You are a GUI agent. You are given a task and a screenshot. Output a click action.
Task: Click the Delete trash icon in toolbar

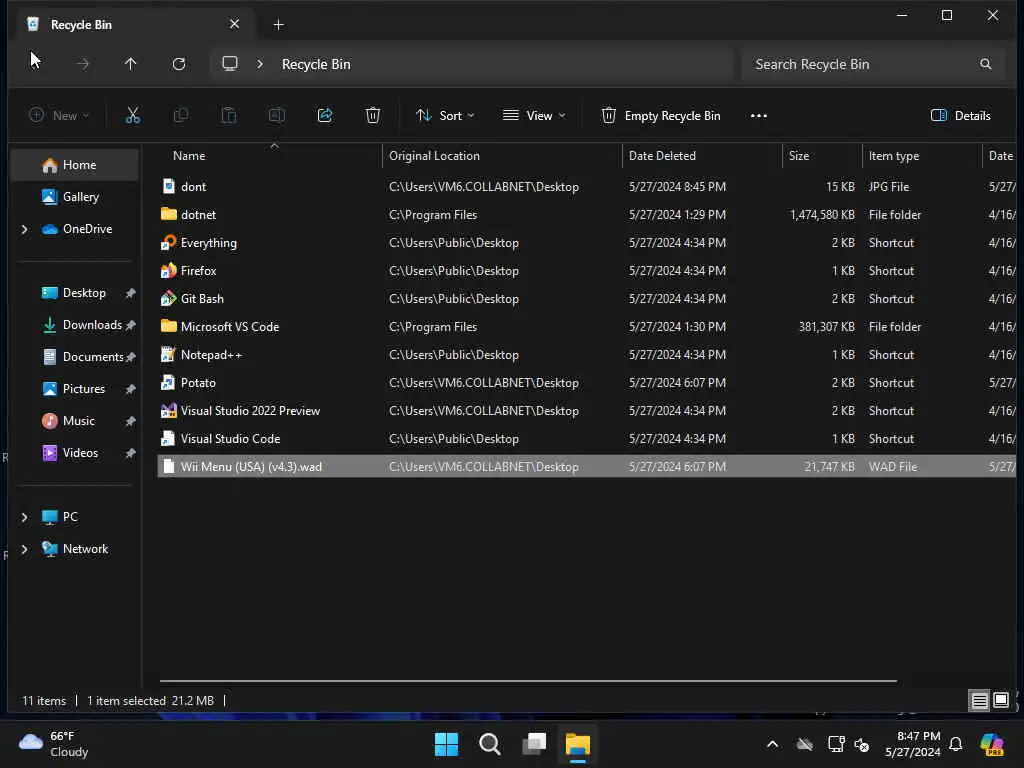(373, 116)
